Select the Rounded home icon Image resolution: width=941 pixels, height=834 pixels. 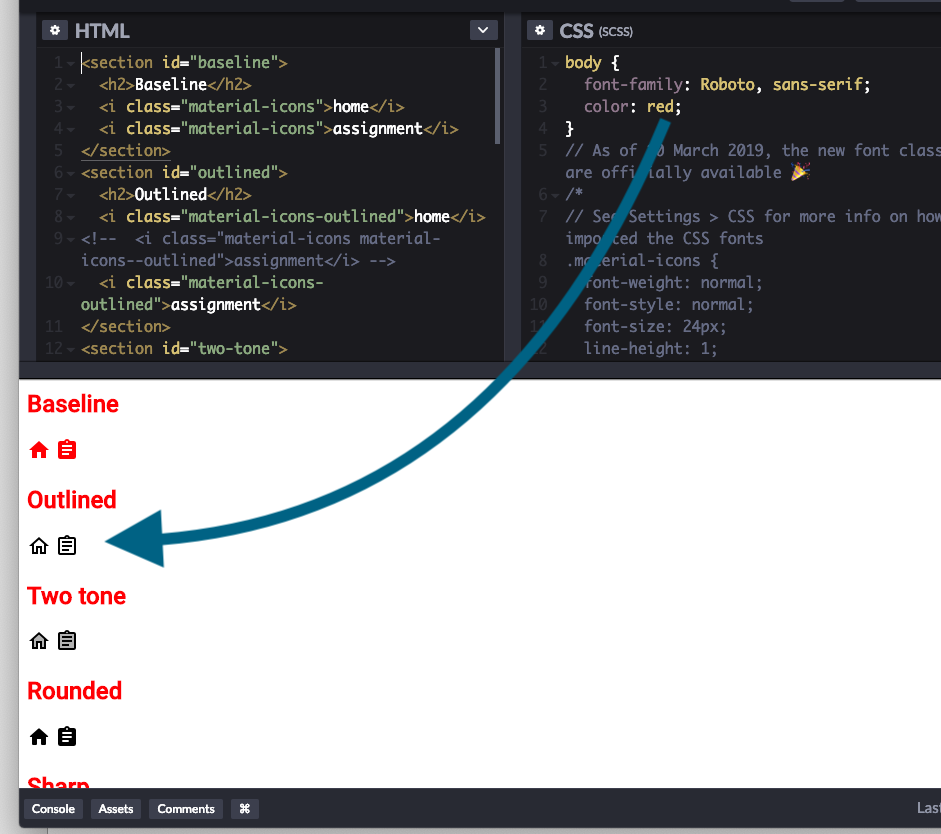point(38,736)
